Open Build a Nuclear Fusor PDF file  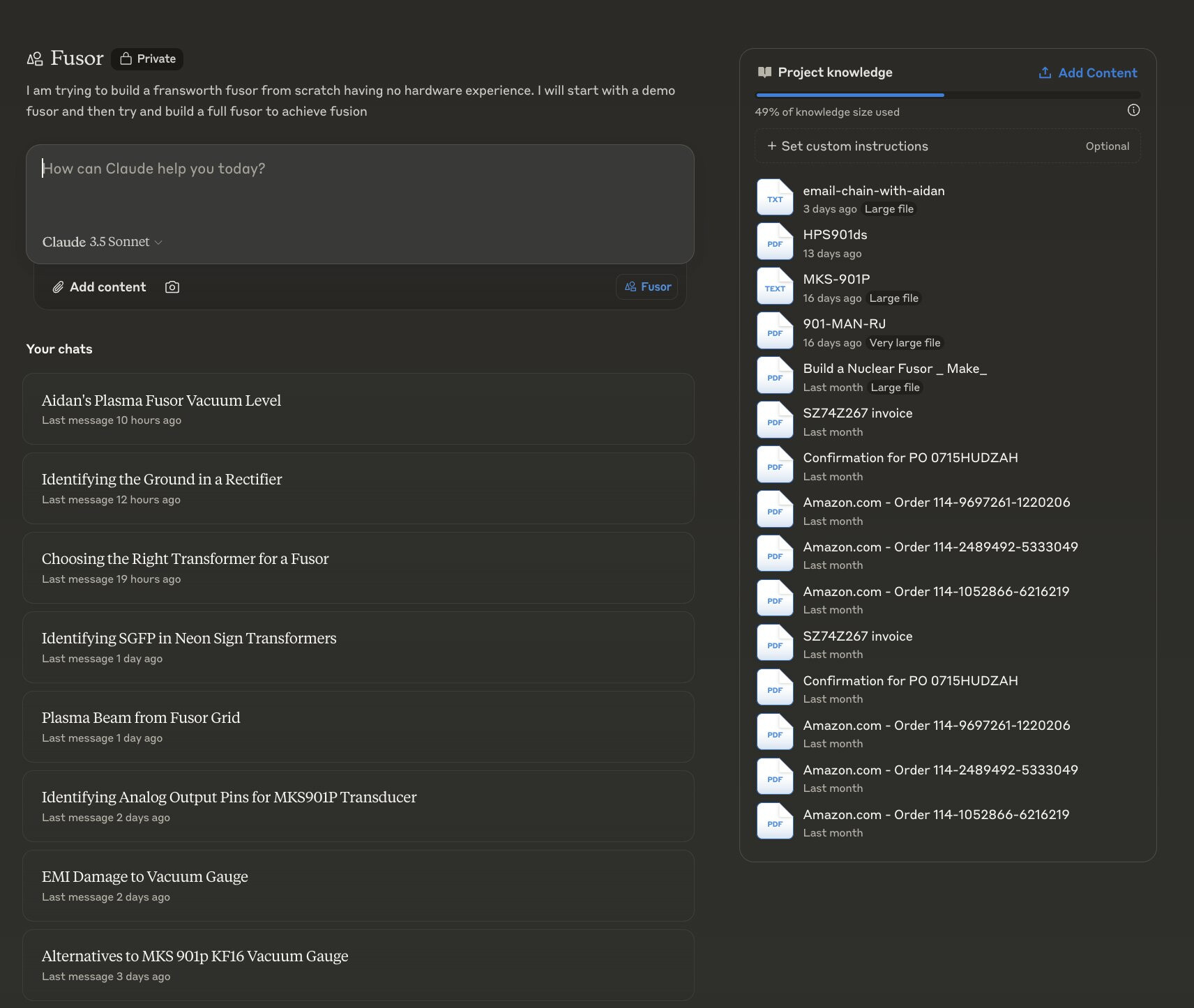click(894, 369)
